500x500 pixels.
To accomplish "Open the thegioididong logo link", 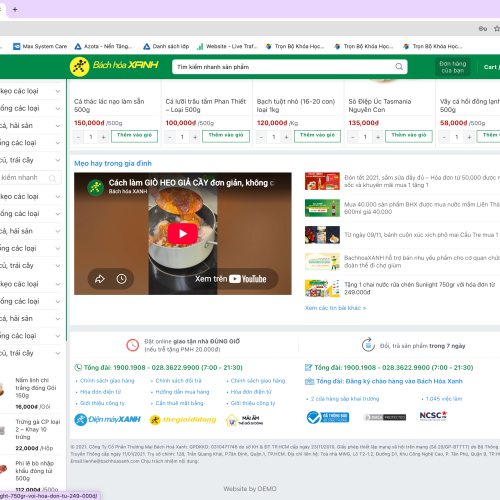I will tap(183, 420).
